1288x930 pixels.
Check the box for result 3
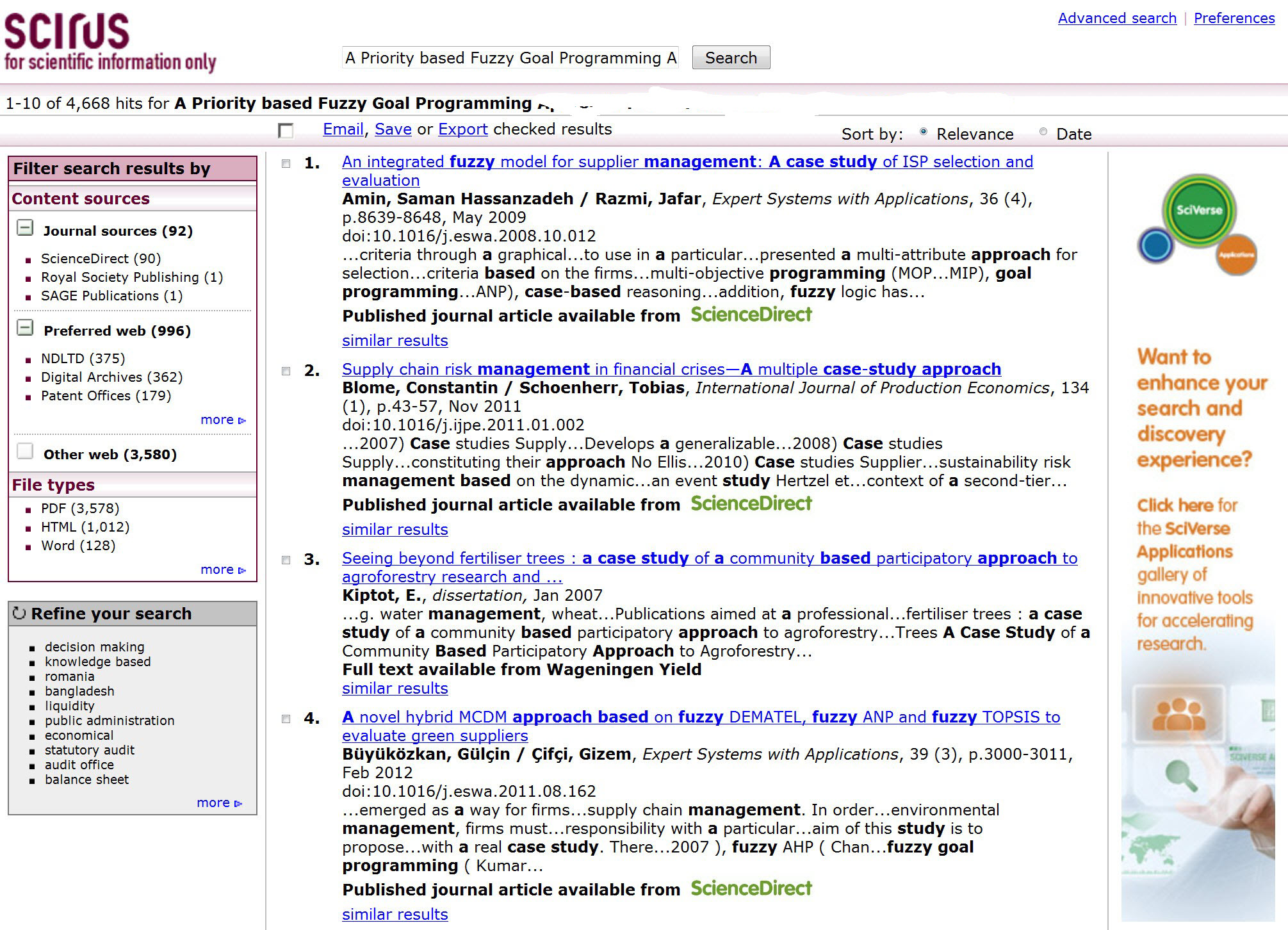pyautogui.click(x=286, y=560)
